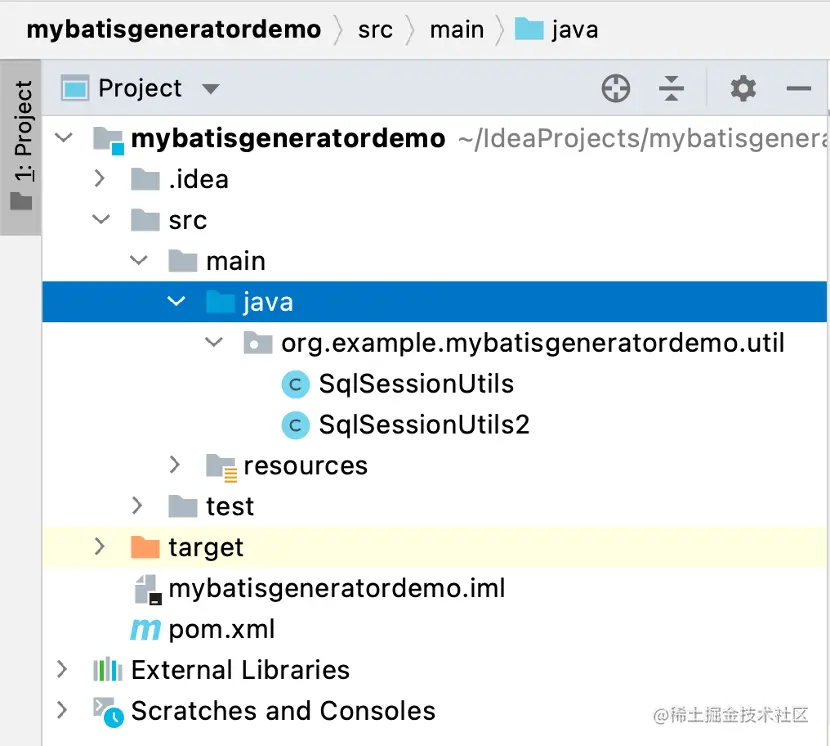
Task: Expand the .idea folder
Action: [99, 179]
